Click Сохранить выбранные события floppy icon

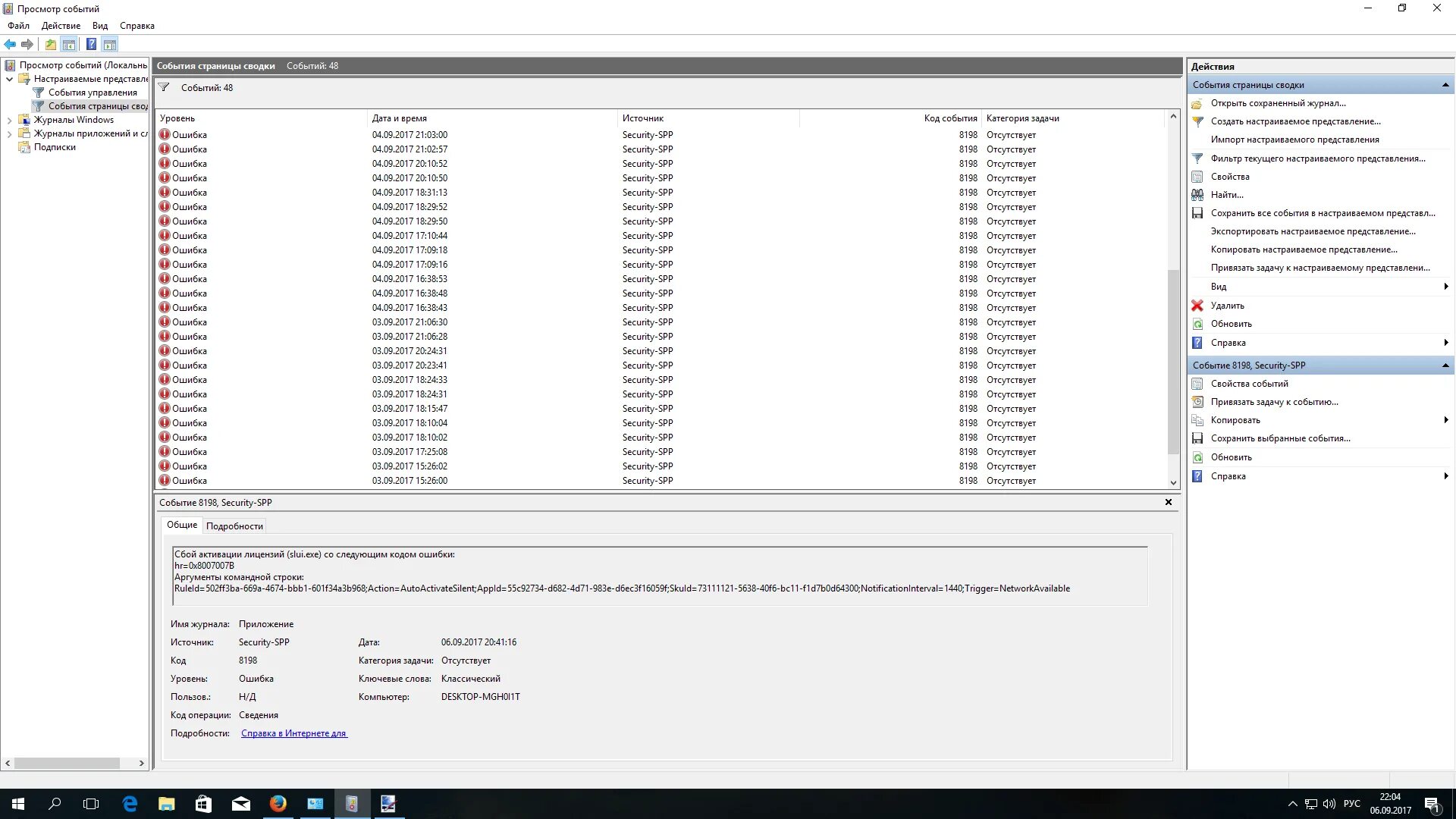(x=1197, y=438)
